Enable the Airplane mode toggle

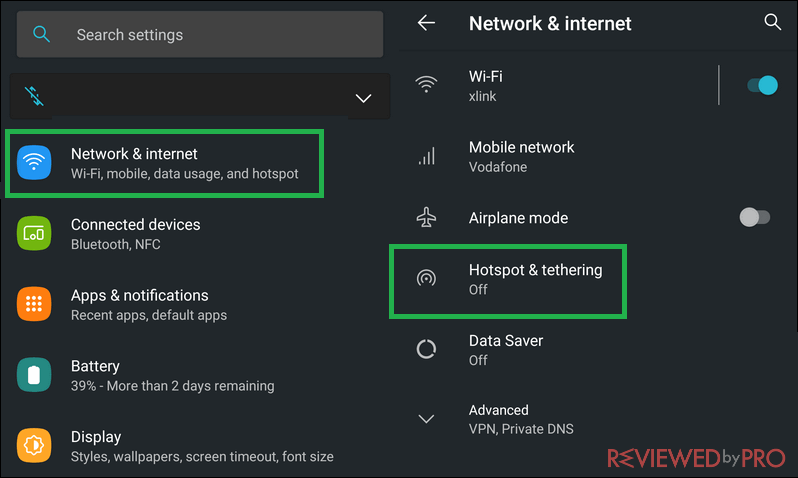click(755, 217)
